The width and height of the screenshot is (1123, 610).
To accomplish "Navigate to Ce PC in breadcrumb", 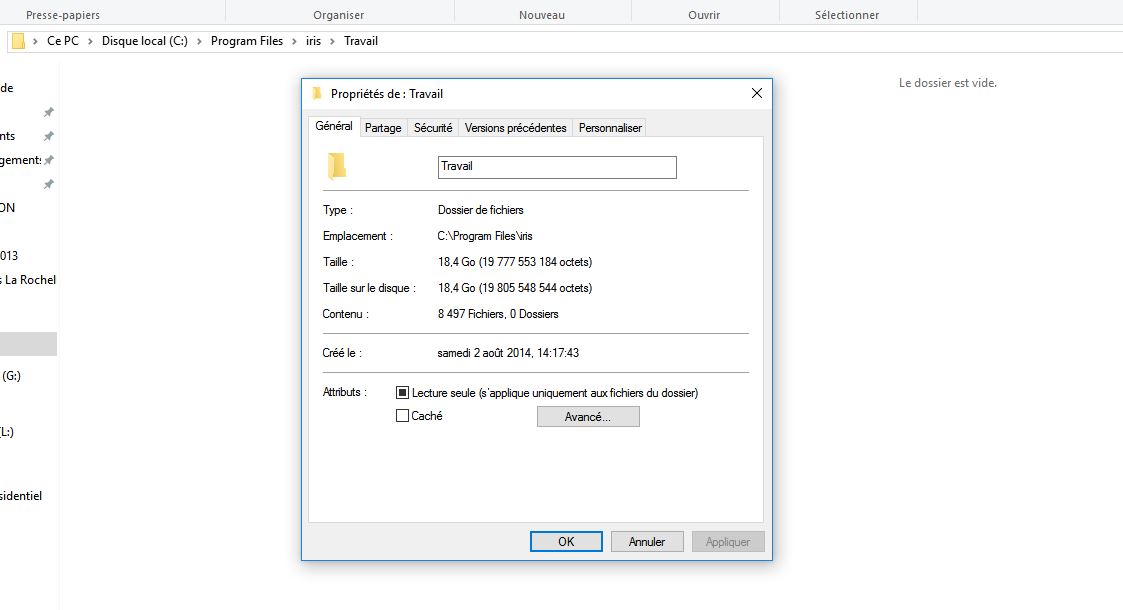I will [x=63, y=41].
